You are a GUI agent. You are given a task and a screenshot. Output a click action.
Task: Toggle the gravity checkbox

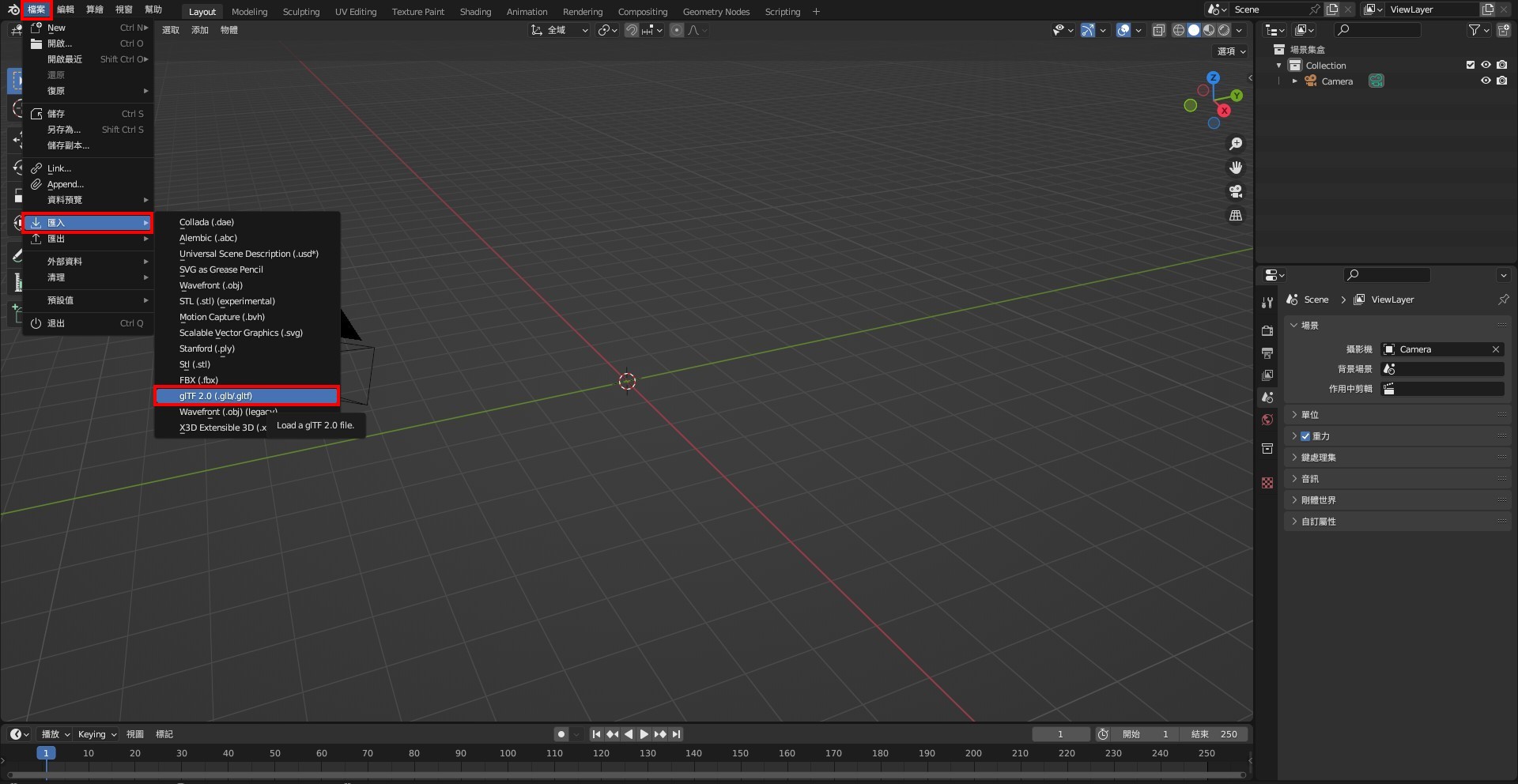tap(1305, 436)
